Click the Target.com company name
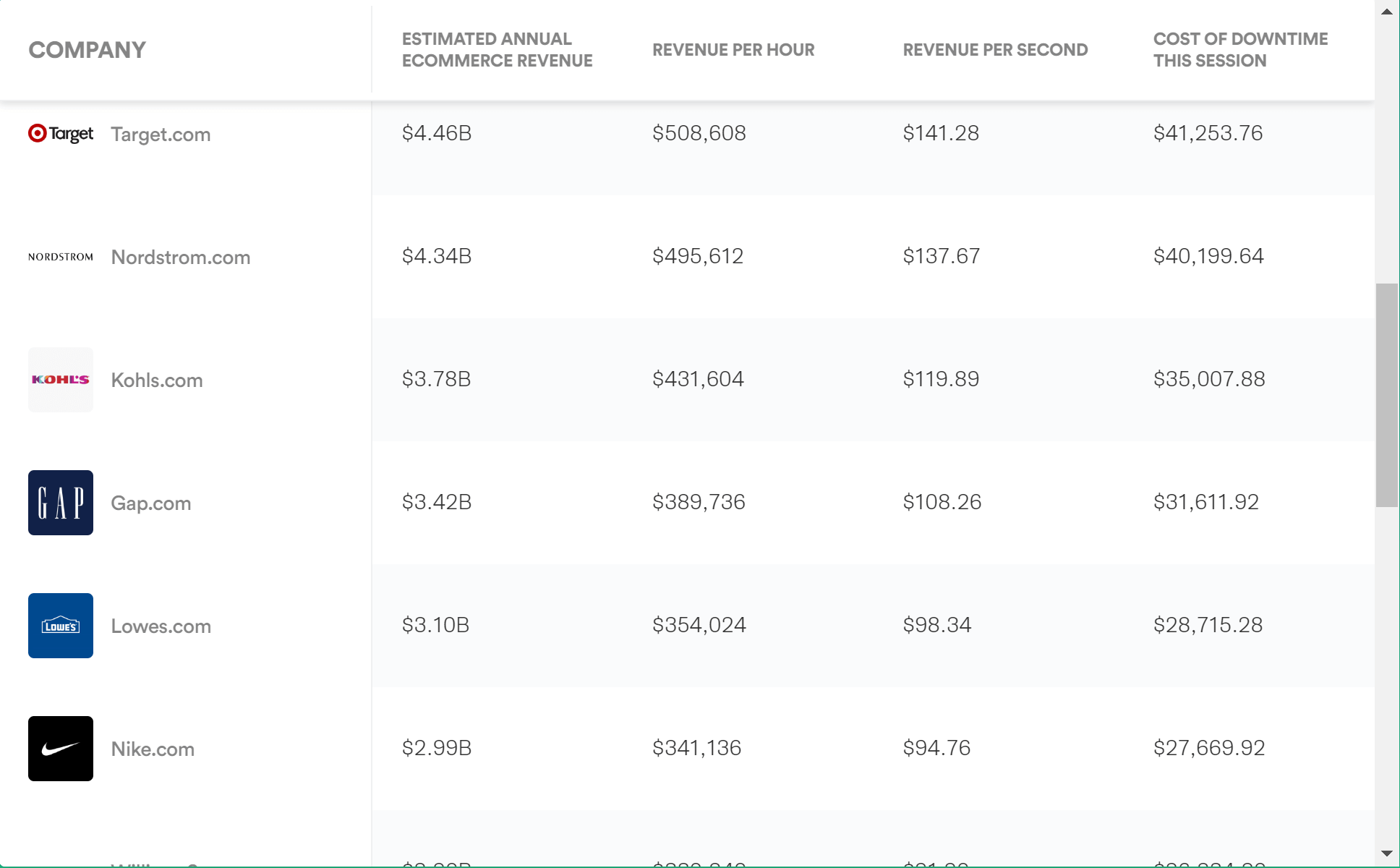 pos(161,135)
